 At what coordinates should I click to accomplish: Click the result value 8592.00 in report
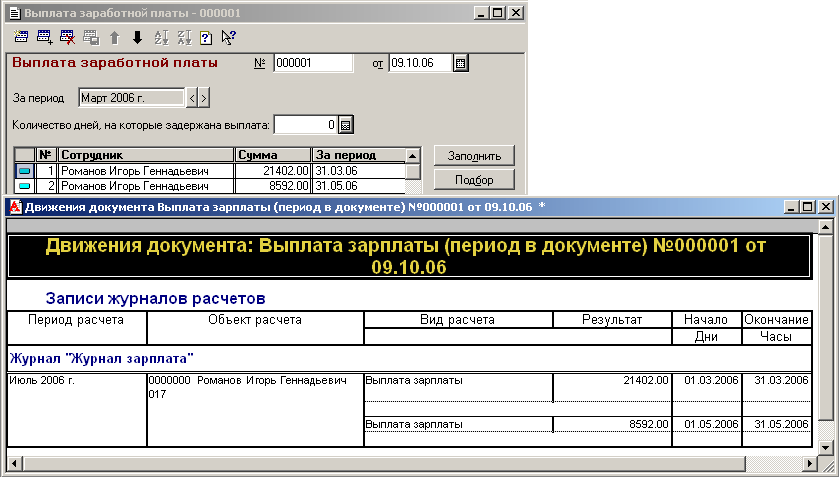click(649, 424)
